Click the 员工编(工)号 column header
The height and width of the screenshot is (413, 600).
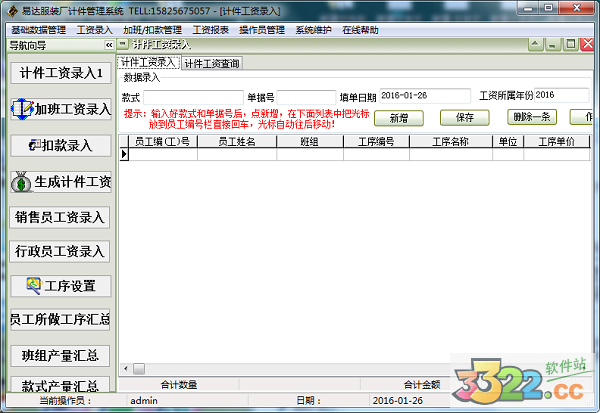[x=163, y=142]
